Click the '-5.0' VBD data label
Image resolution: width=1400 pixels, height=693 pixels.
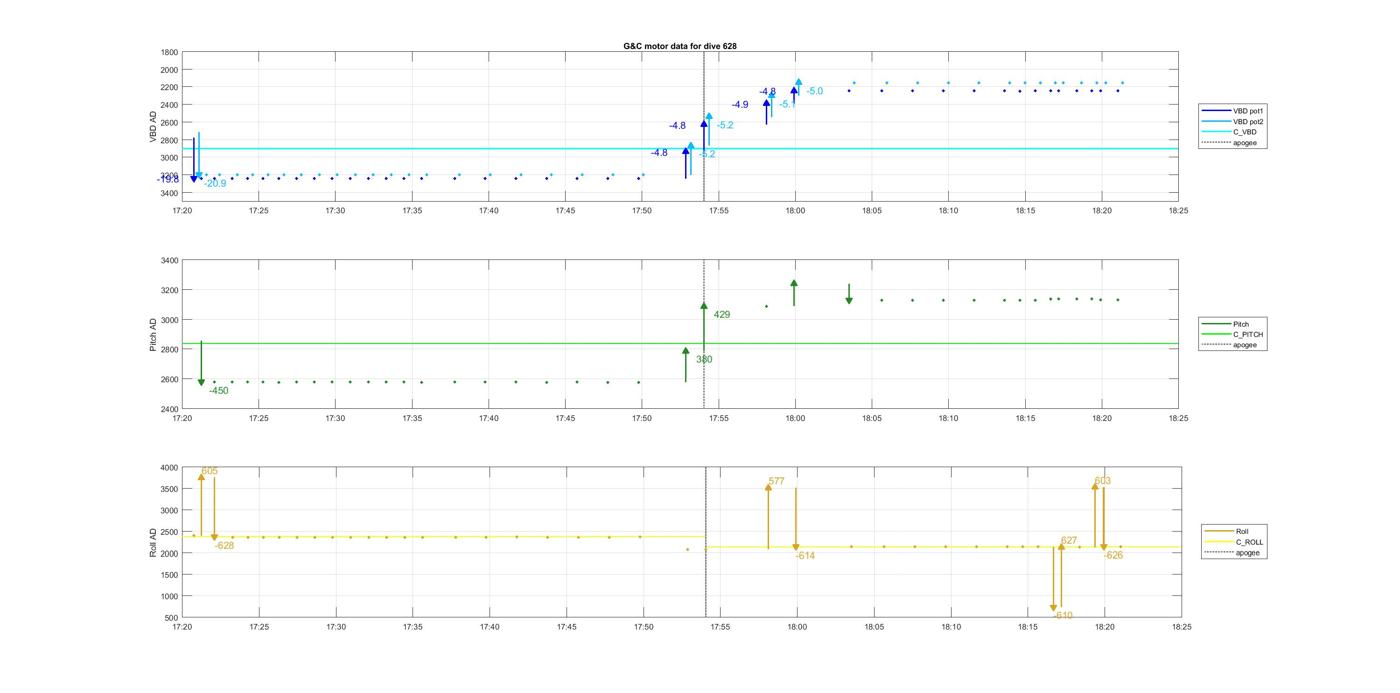814,91
